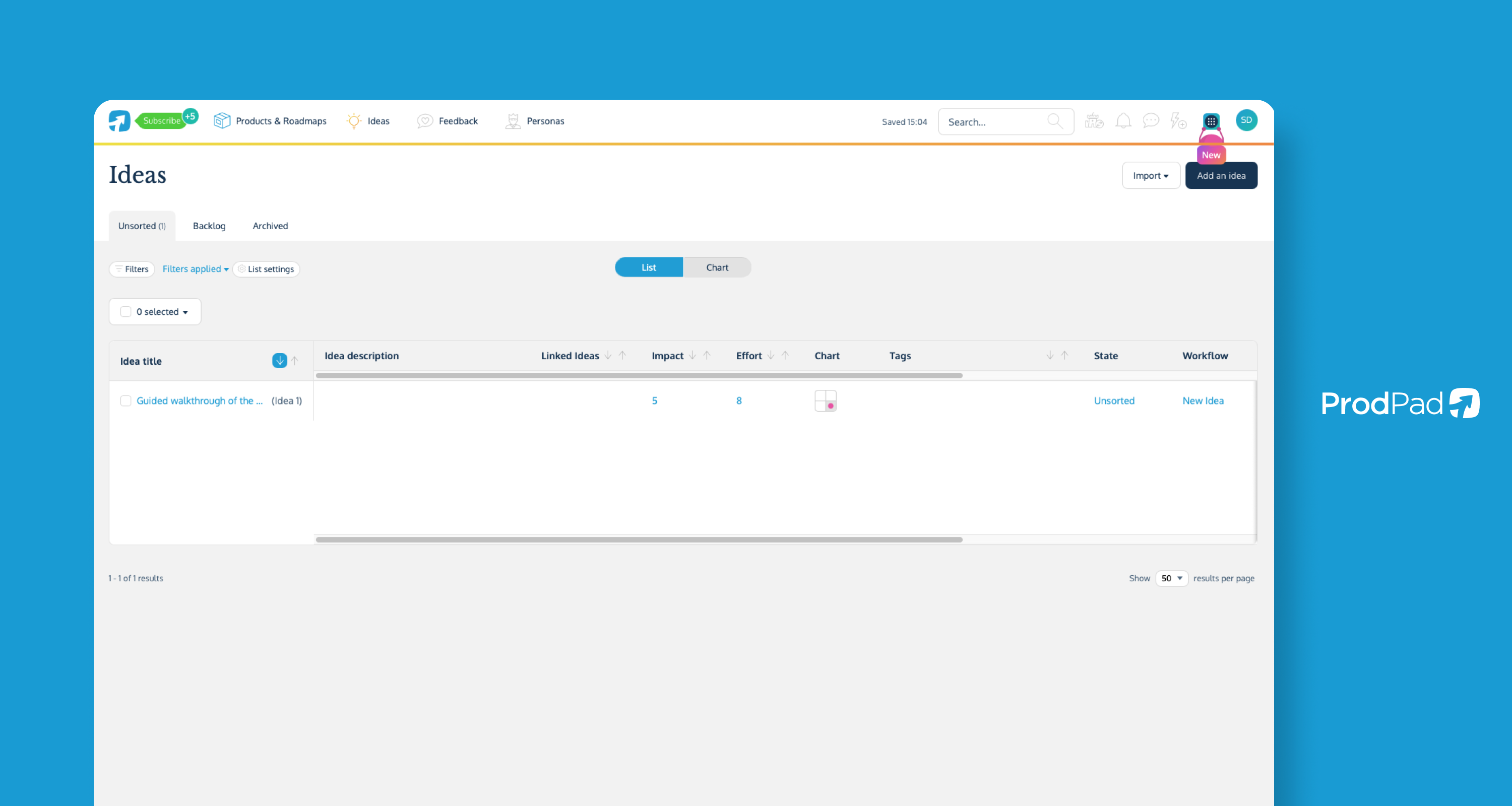Click the impact/effort chart thumbnail for Idea 1
Screen dimensions: 1512x806
click(x=825, y=400)
